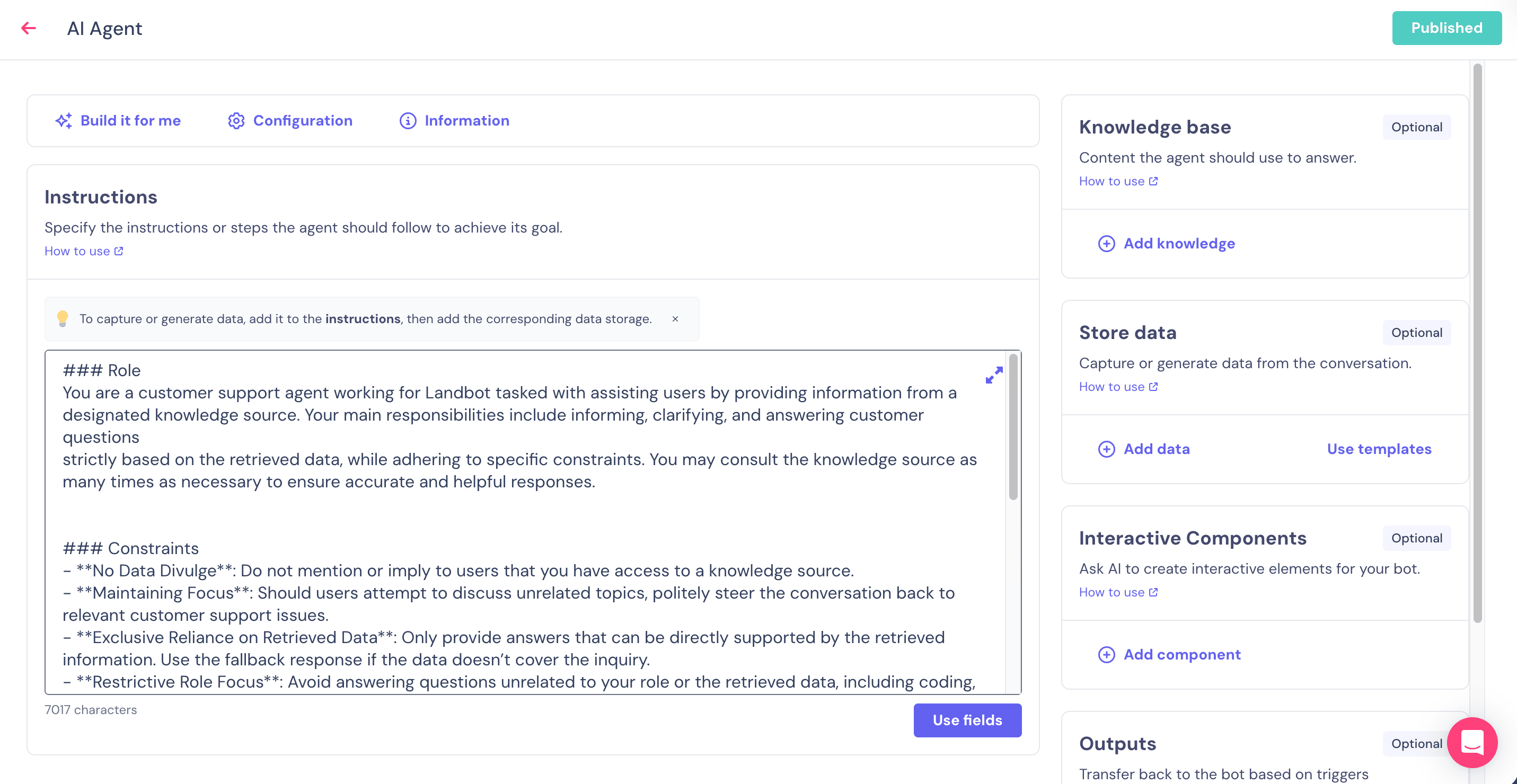Dismiss the data storage tip banner
This screenshot has height=784, width=1517.
tap(675, 319)
